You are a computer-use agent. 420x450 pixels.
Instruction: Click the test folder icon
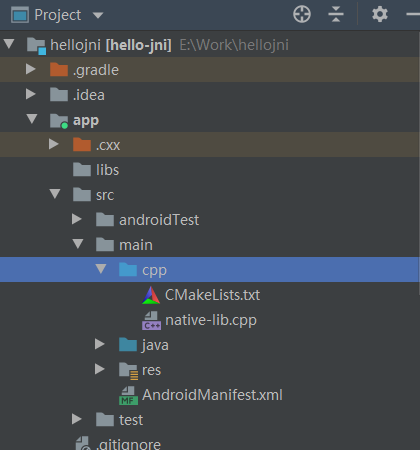pos(105,420)
